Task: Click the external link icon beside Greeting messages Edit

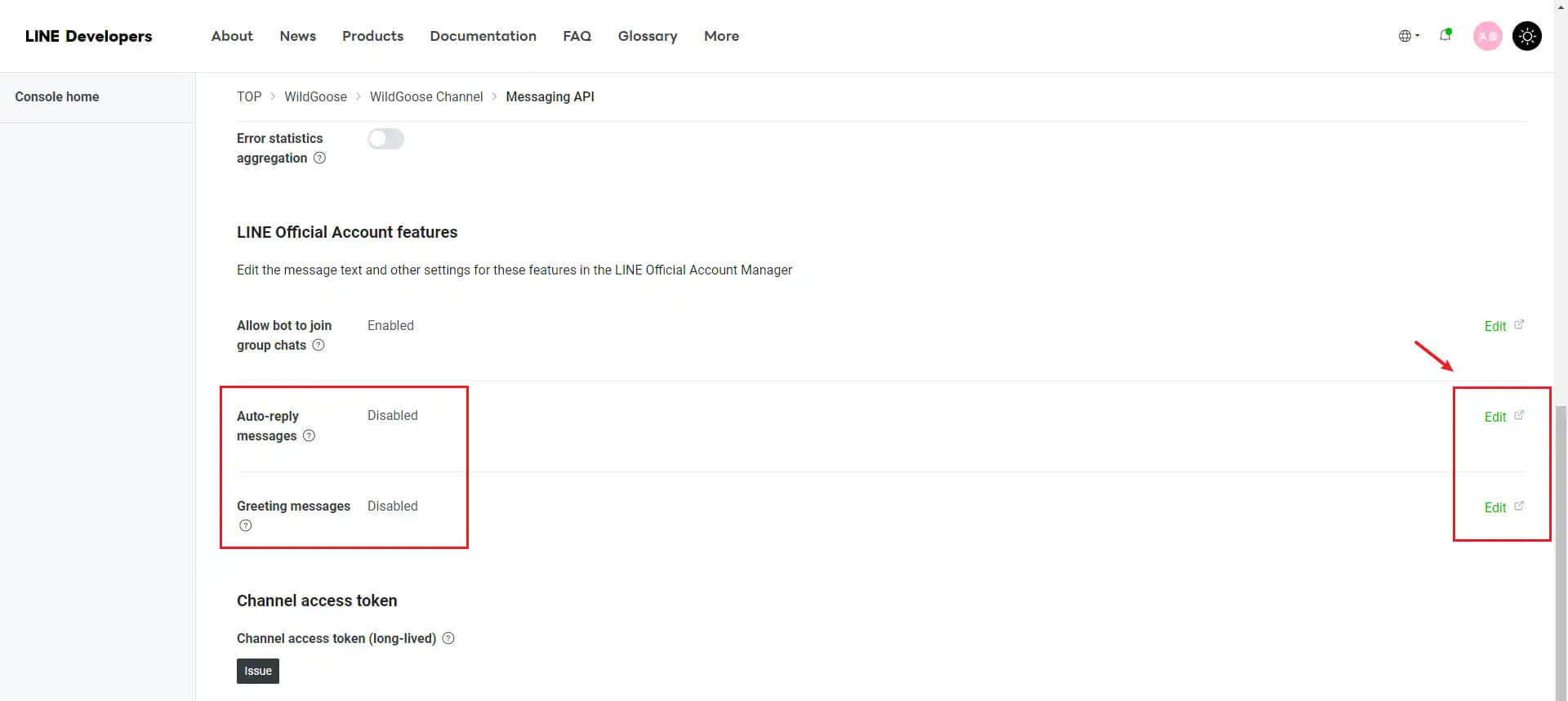Action: [1519, 506]
